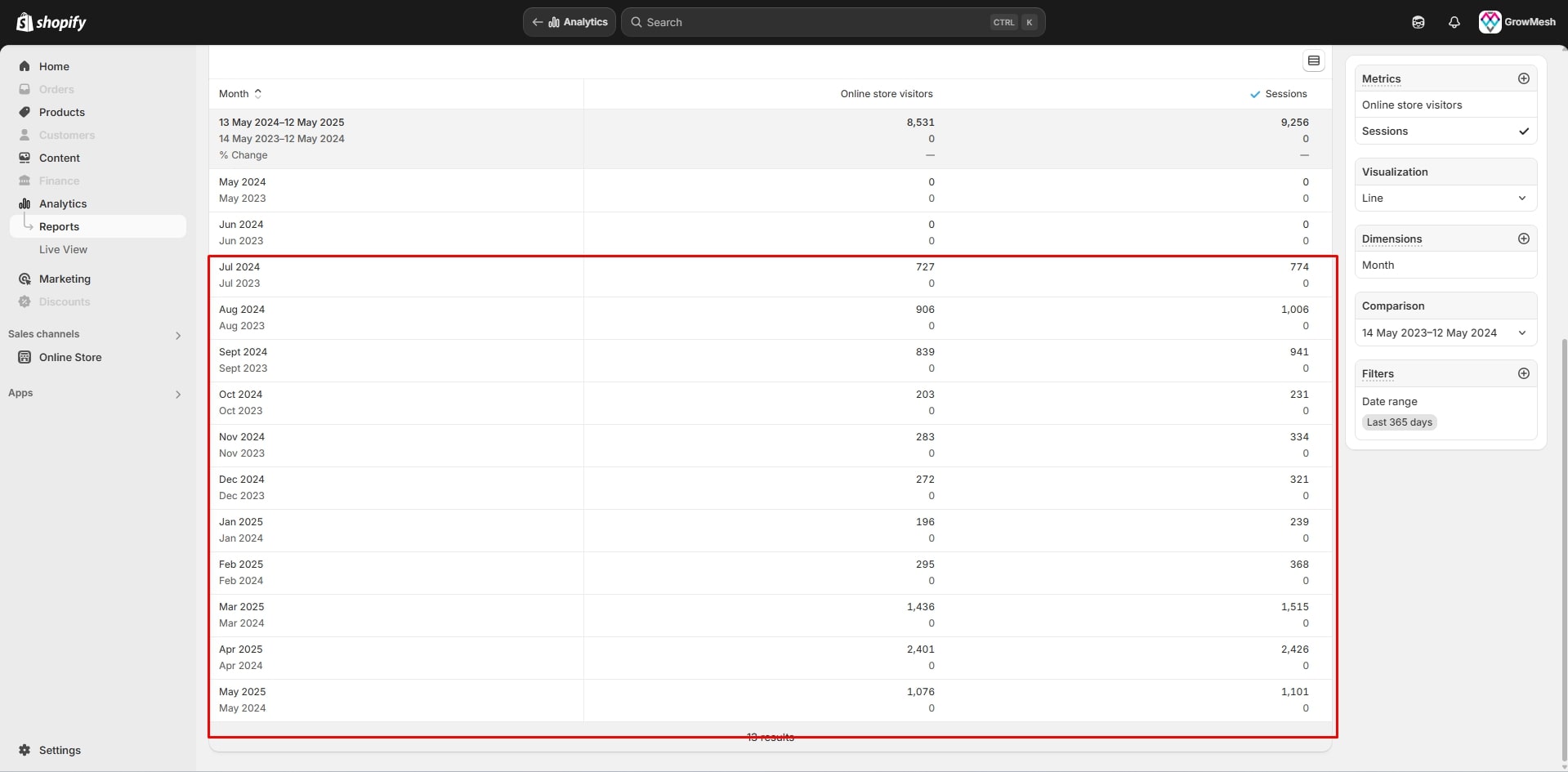The image size is (1568, 772).
Task: Toggle Sessions column header checkmark
Action: (1255, 94)
